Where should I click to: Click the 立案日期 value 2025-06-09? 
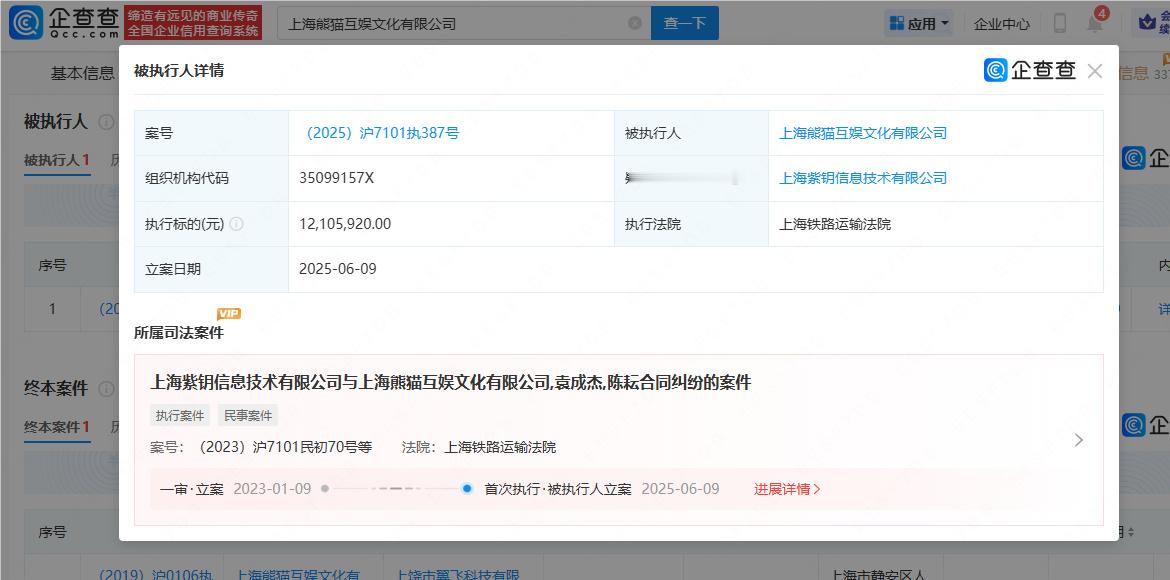[x=338, y=269]
